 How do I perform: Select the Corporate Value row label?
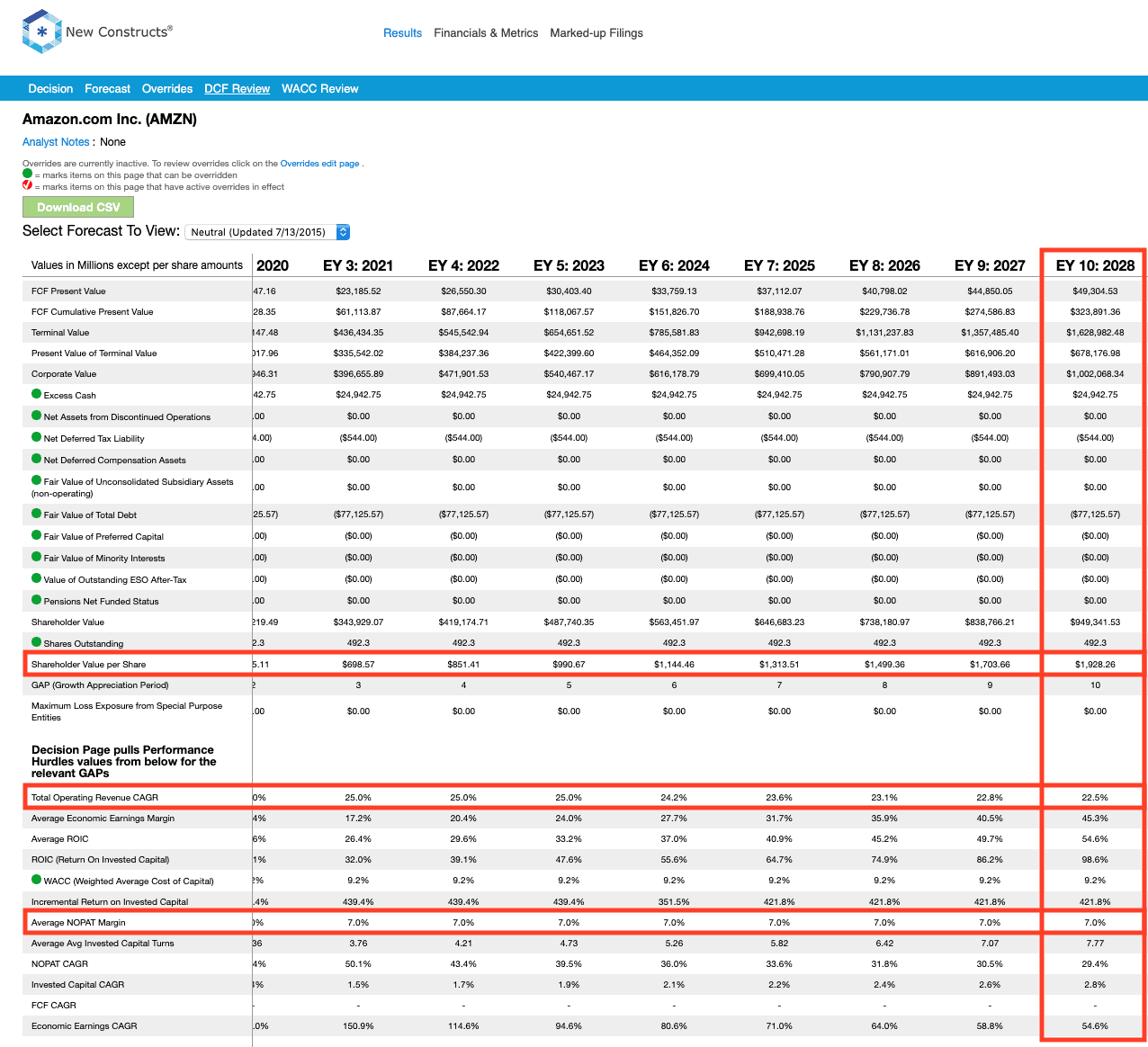(64, 374)
